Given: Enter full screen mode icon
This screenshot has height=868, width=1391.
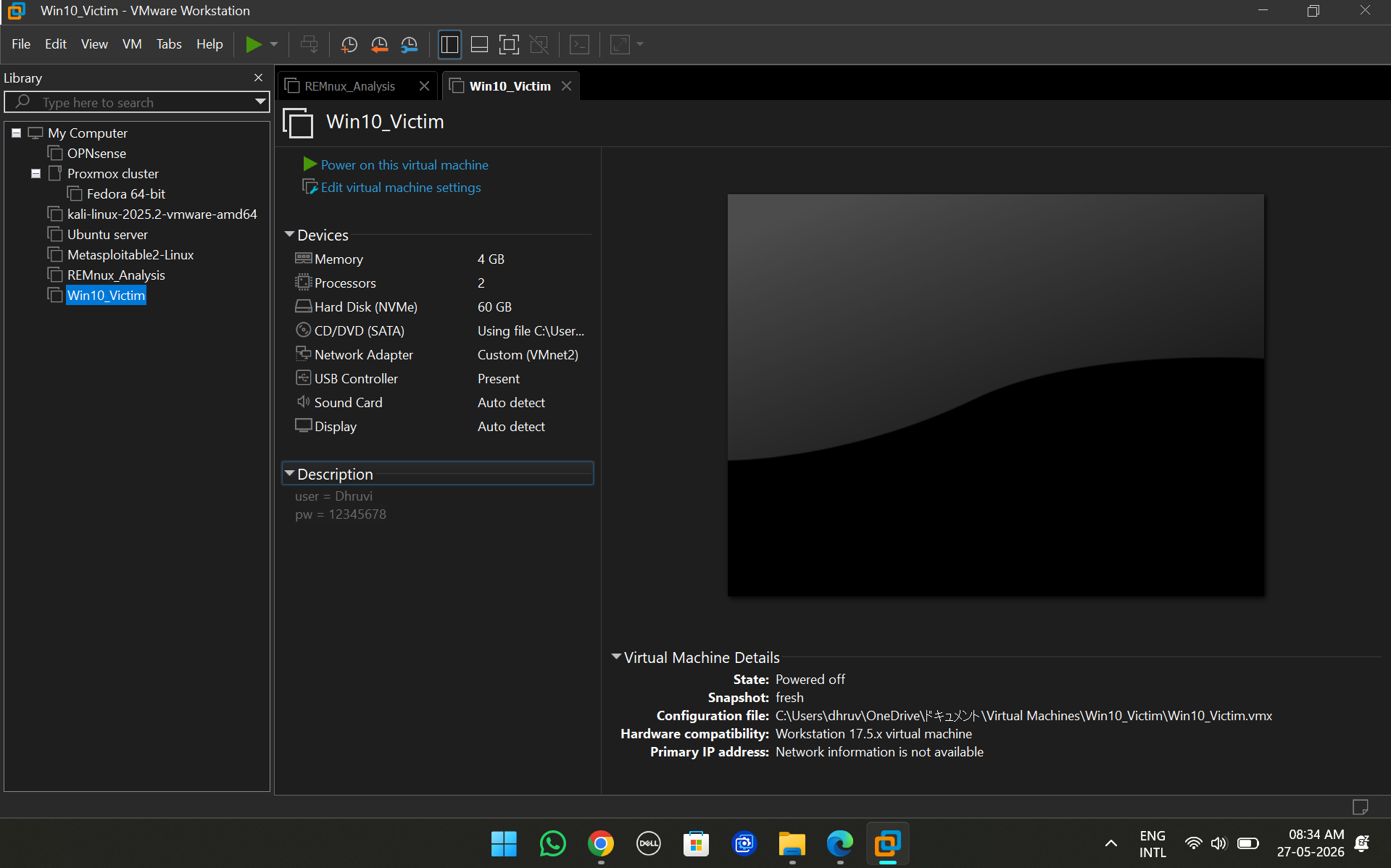Looking at the screenshot, I should point(509,44).
